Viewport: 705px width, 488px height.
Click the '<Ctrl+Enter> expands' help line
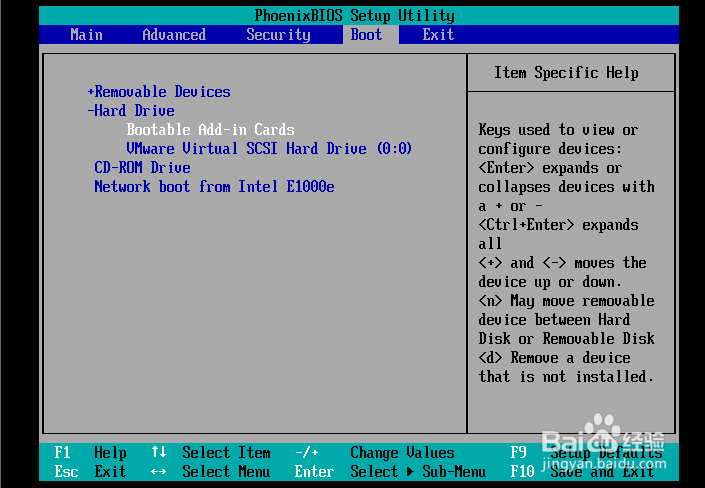[x=558, y=224]
